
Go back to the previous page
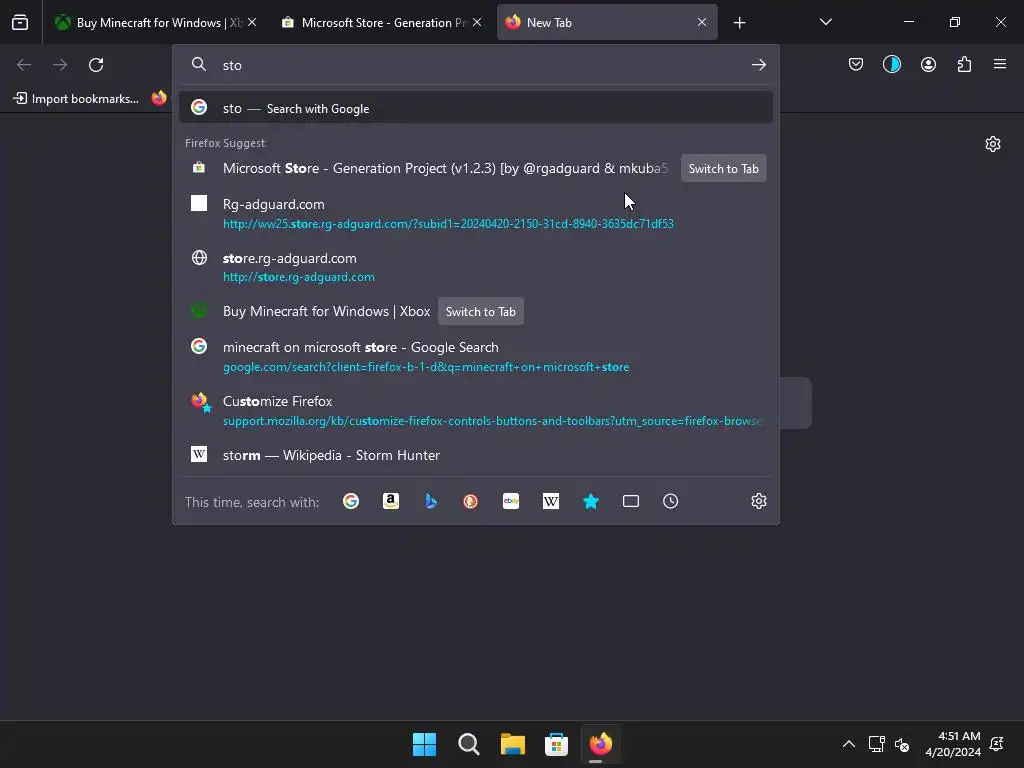pyautogui.click(x=24, y=65)
